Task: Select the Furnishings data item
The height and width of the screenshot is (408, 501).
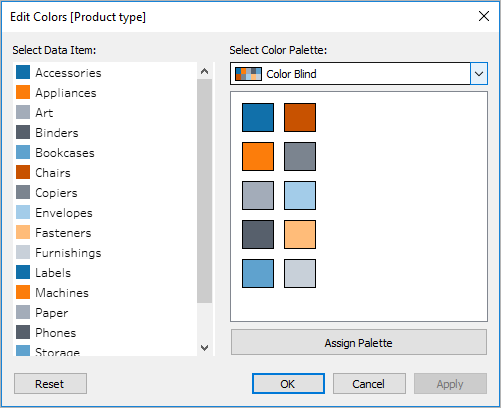Action: coord(105,253)
